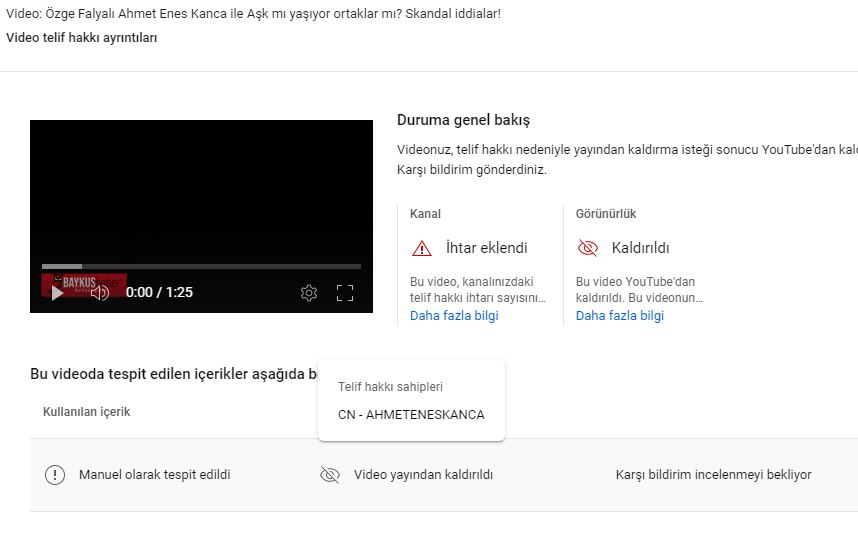Select CN - AHMETENESKANCA copyright owner

(411, 415)
